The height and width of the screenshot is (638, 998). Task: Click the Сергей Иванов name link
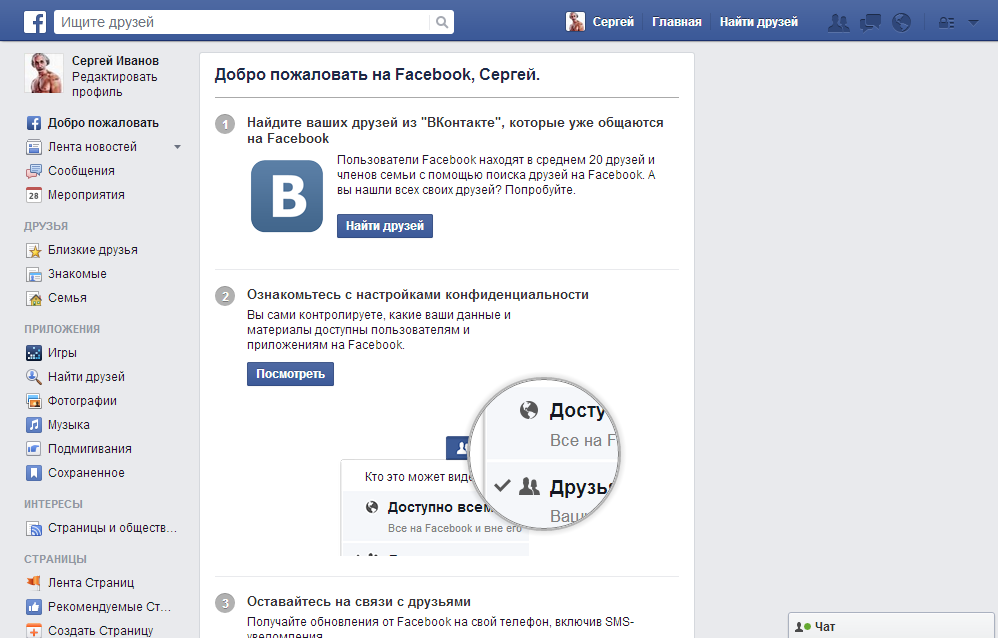[x=115, y=61]
